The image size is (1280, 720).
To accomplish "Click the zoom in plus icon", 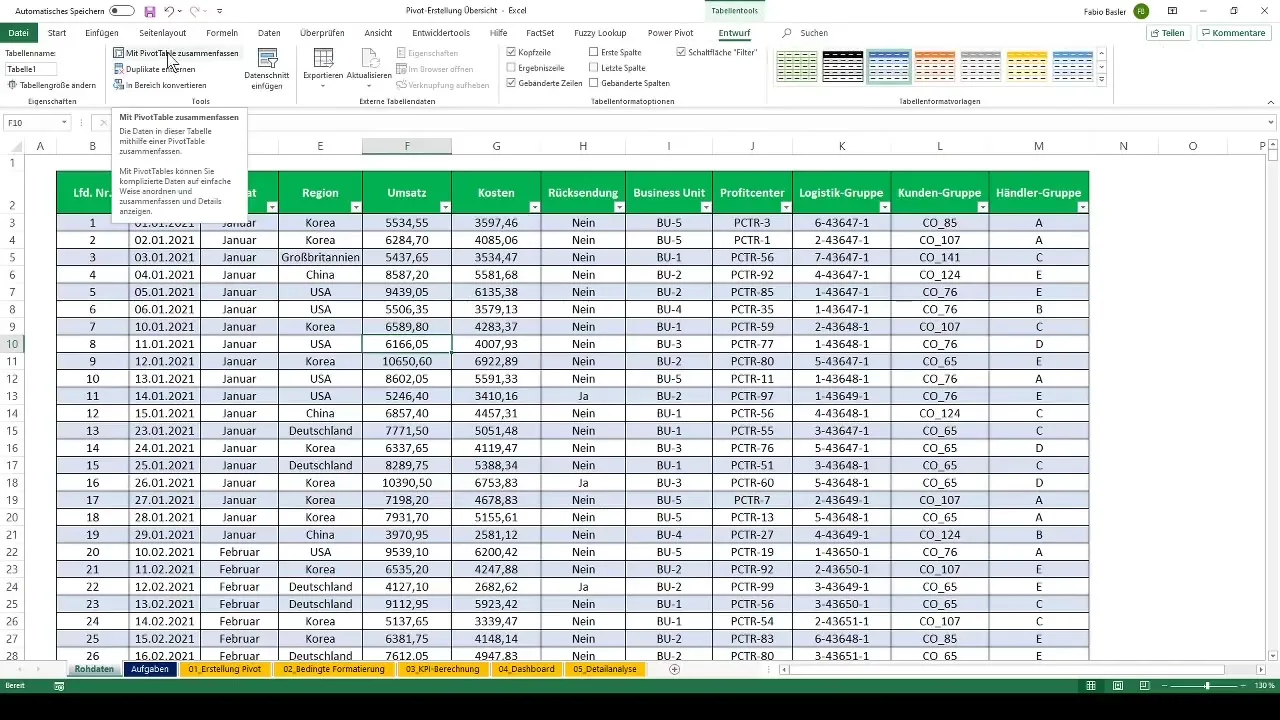I will [1245, 686].
